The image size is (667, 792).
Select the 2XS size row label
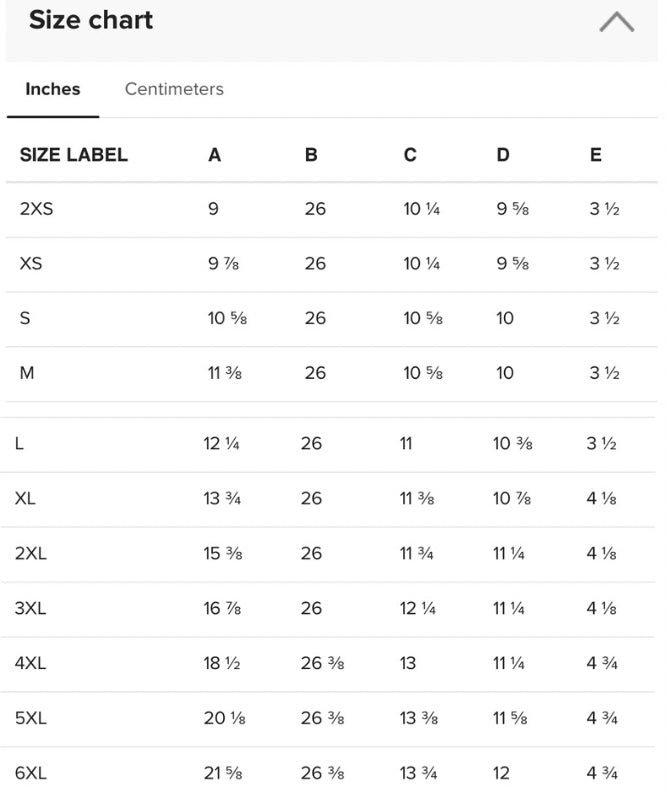click(36, 209)
